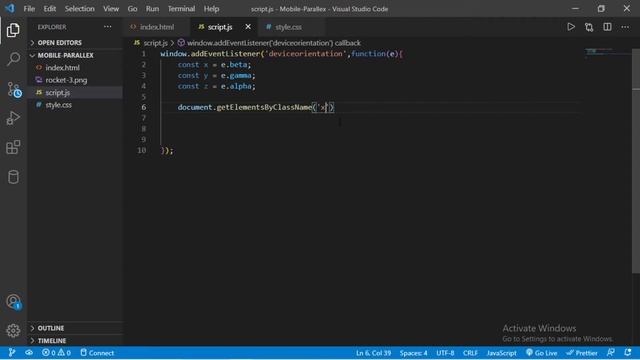Open the Accounts menu icon

click(x=13, y=302)
